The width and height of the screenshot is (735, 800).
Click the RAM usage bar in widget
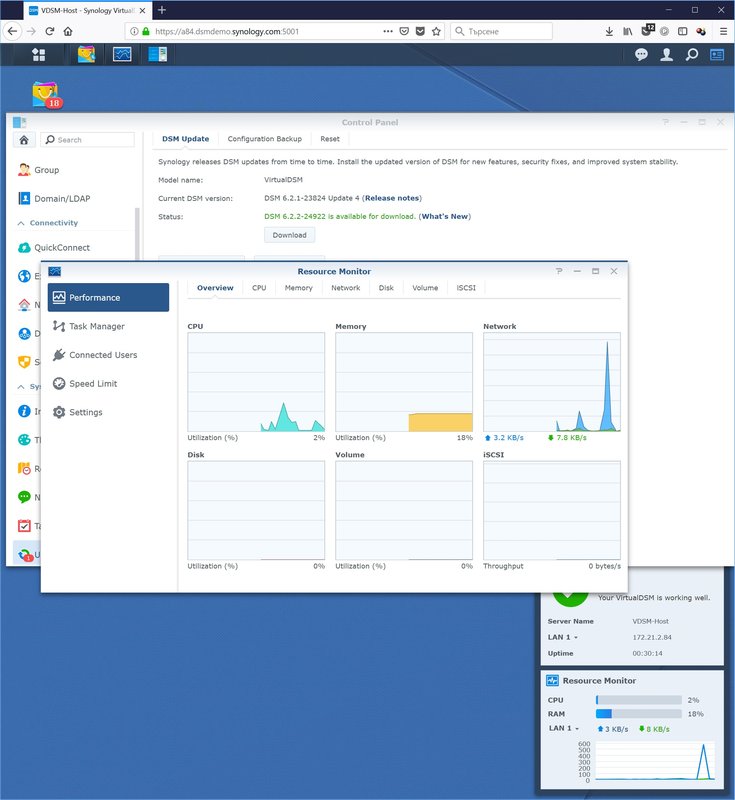tap(639, 714)
